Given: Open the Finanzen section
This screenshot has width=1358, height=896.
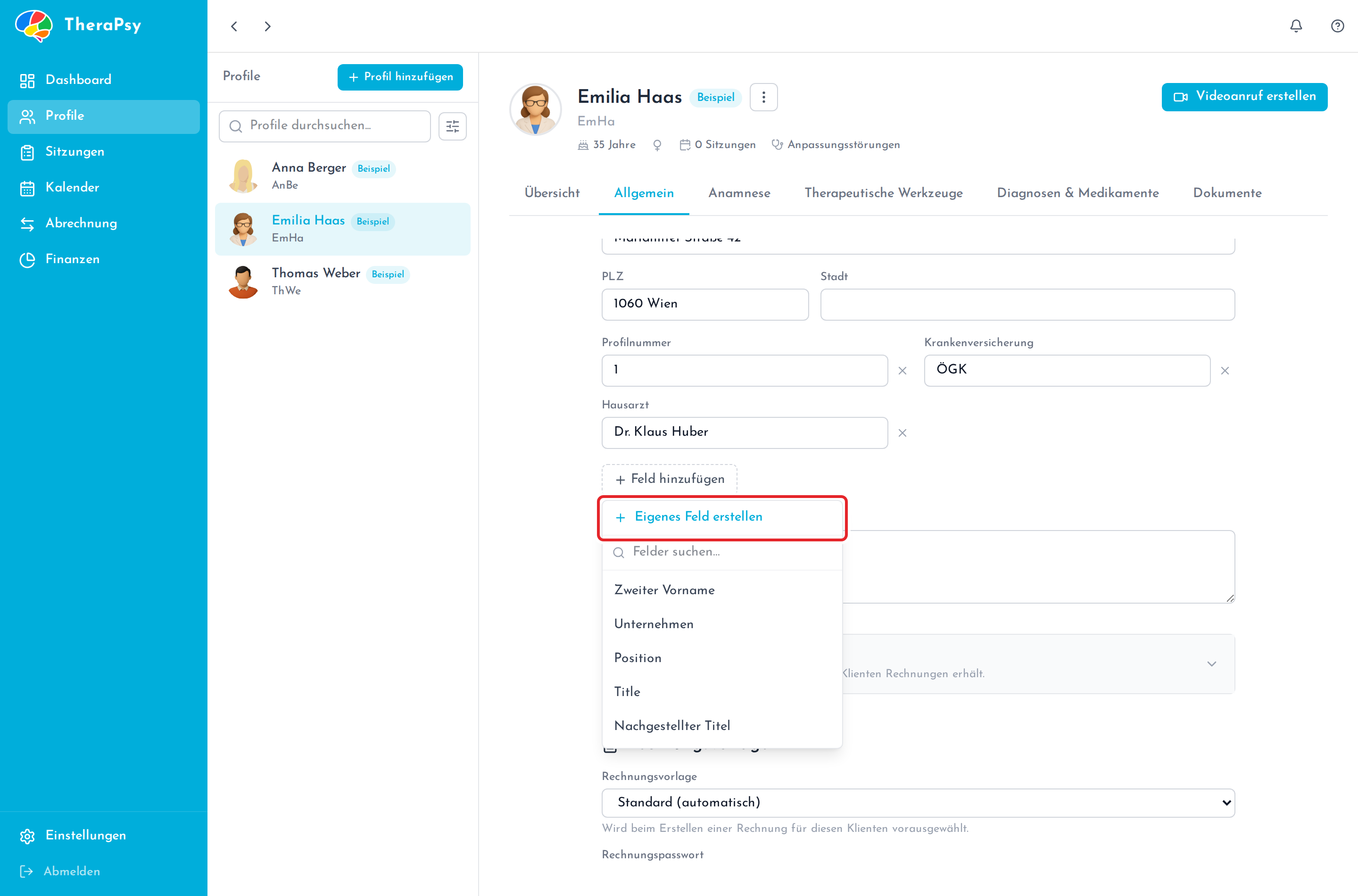Looking at the screenshot, I should pyautogui.click(x=103, y=259).
